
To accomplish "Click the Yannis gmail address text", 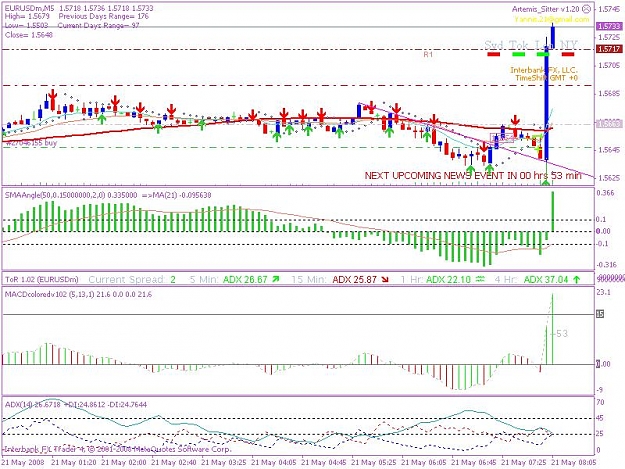I will pos(552,19).
